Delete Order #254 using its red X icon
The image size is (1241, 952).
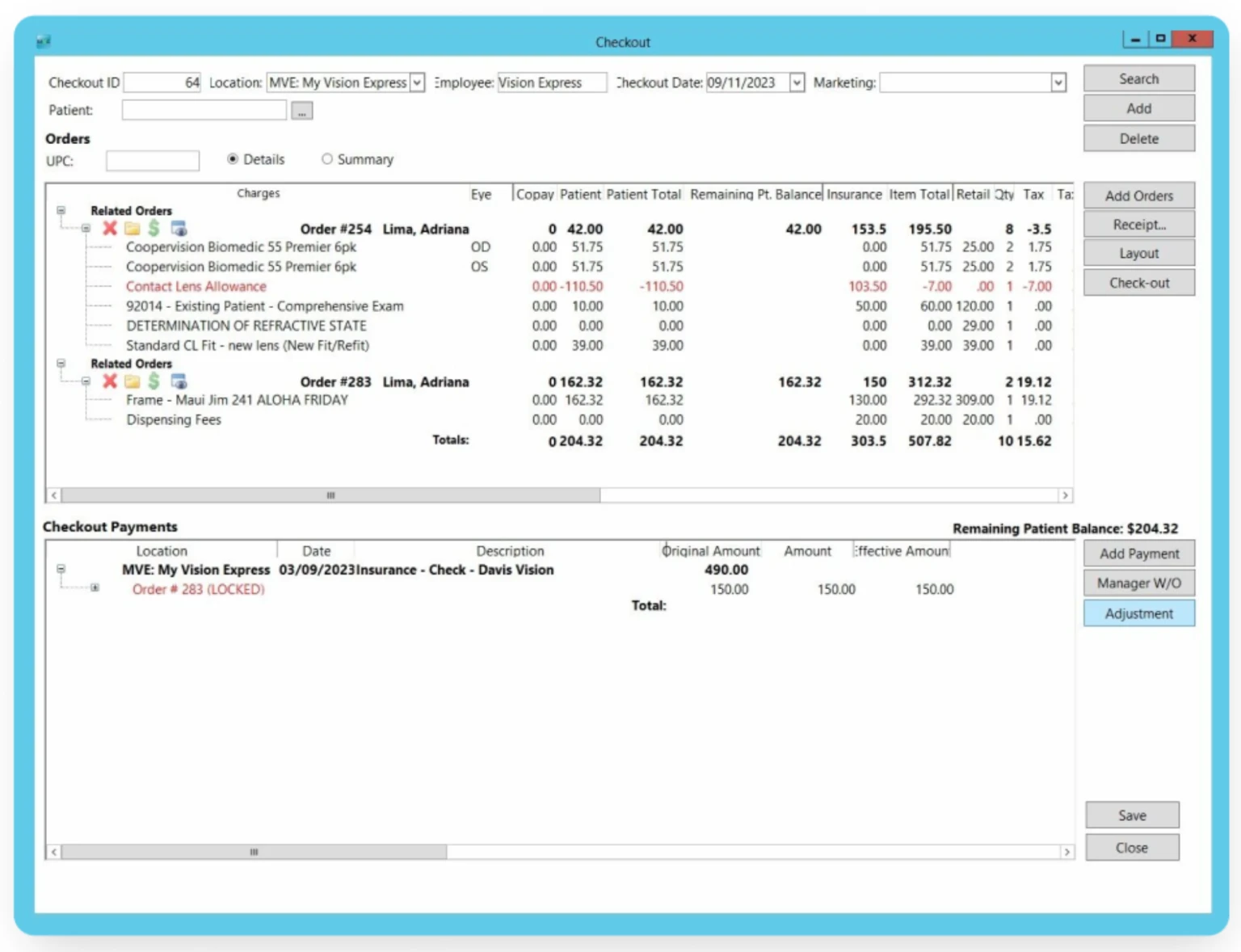click(110, 228)
